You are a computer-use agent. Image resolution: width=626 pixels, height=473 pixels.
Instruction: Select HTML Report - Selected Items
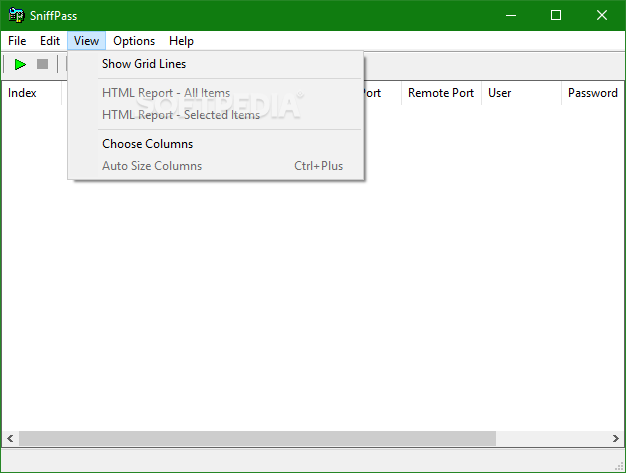coord(216,115)
